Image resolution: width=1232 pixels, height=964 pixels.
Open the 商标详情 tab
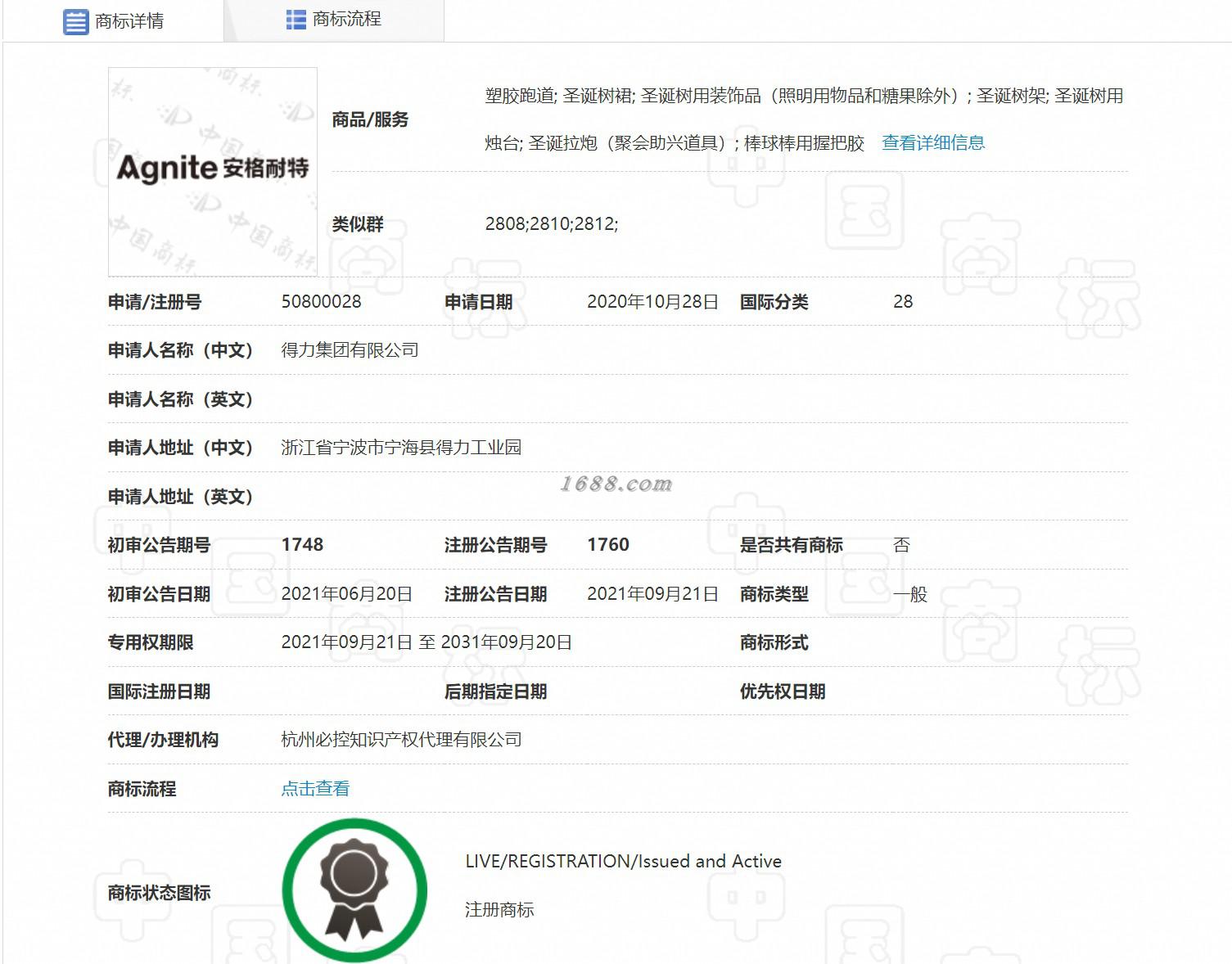click(x=113, y=20)
